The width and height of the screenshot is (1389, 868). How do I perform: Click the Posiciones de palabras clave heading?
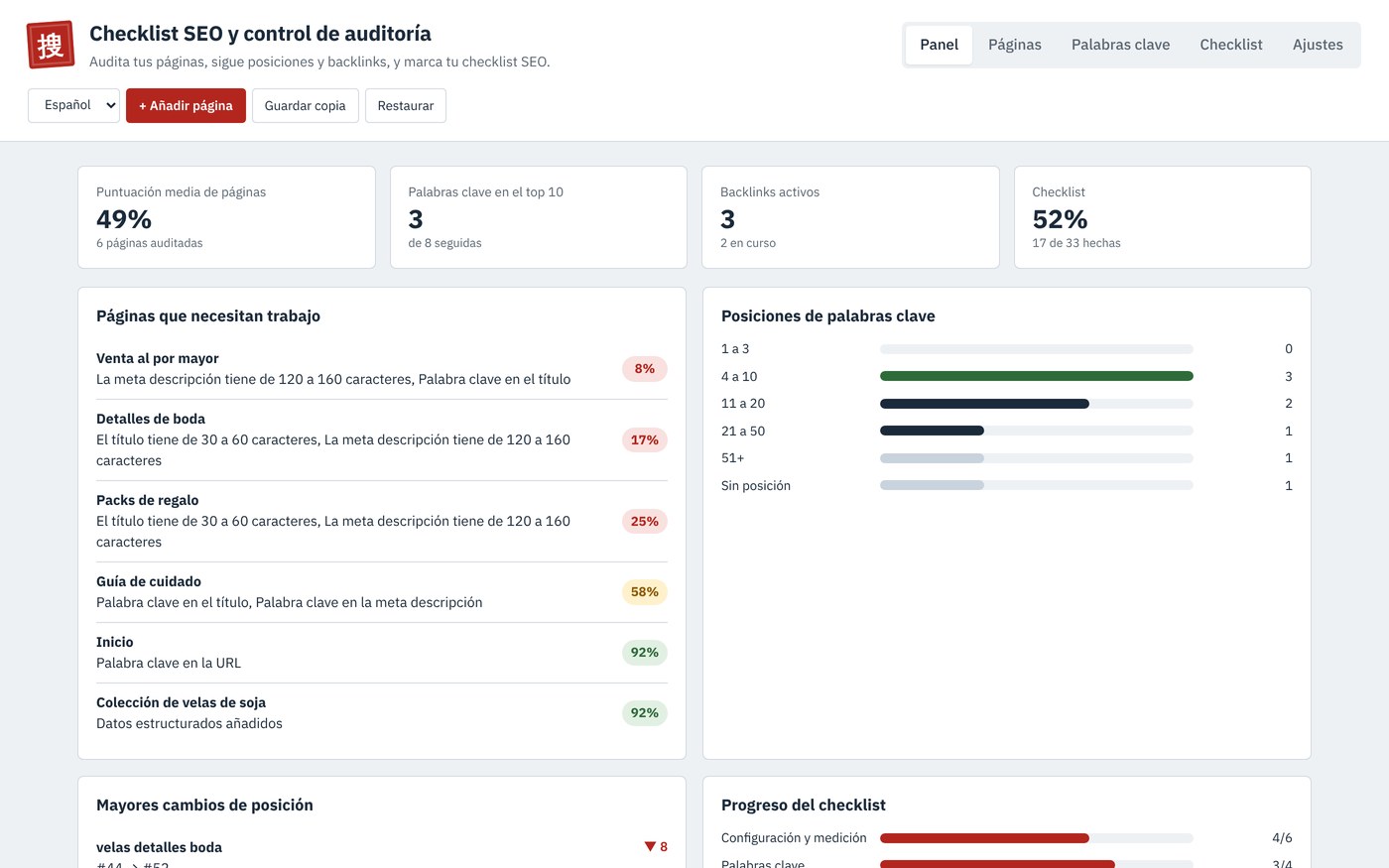coord(828,316)
